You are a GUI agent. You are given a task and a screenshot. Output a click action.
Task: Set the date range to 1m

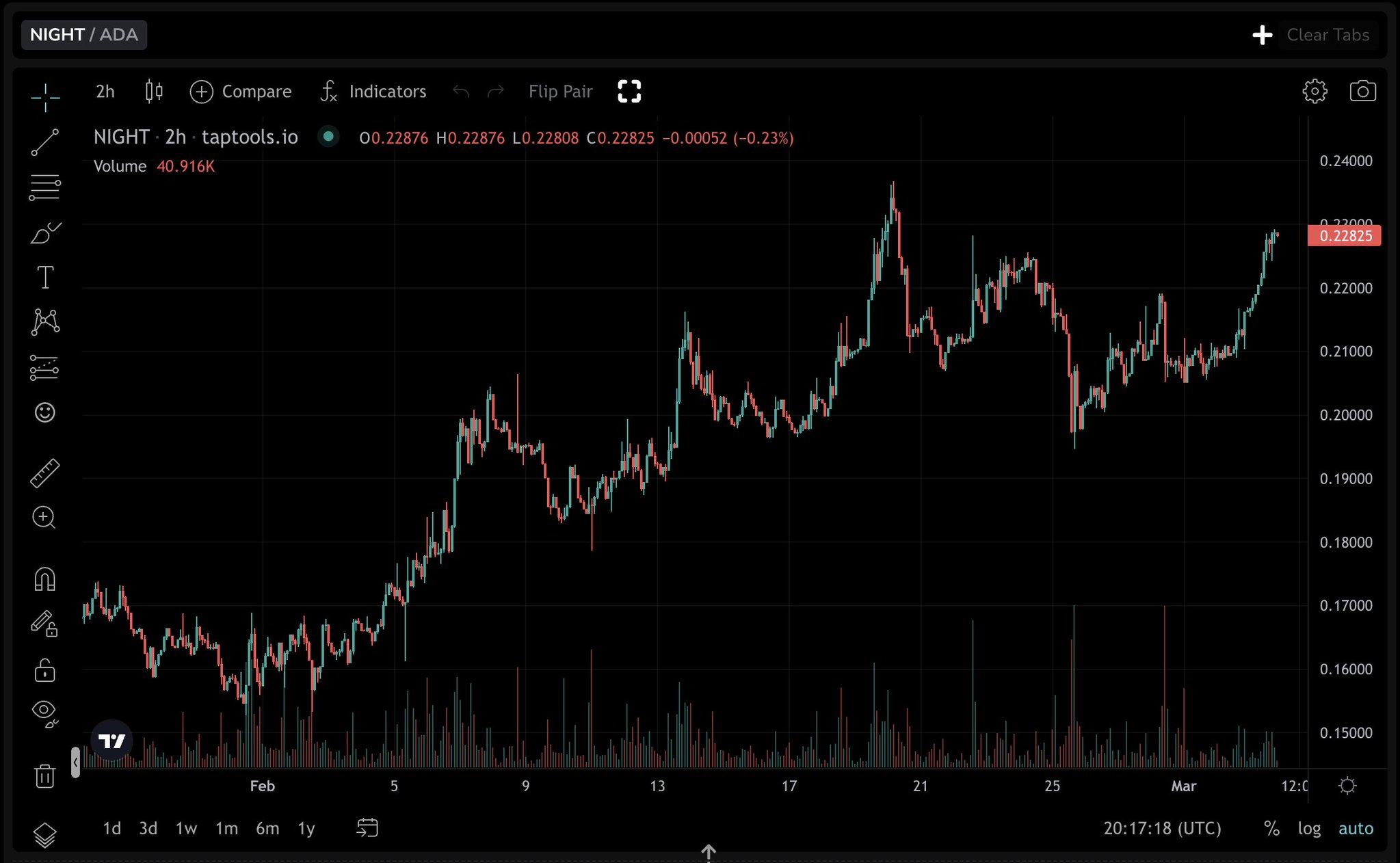226,829
